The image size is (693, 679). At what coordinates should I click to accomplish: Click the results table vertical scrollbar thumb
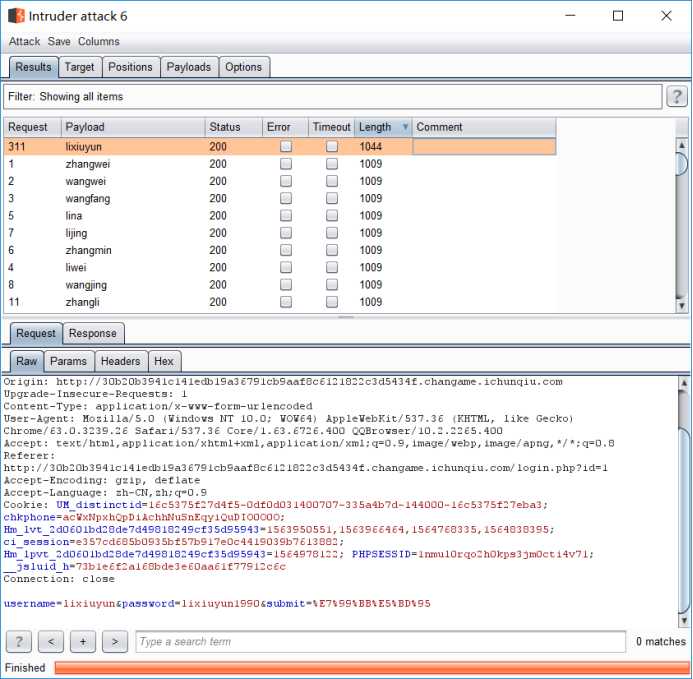point(682,164)
